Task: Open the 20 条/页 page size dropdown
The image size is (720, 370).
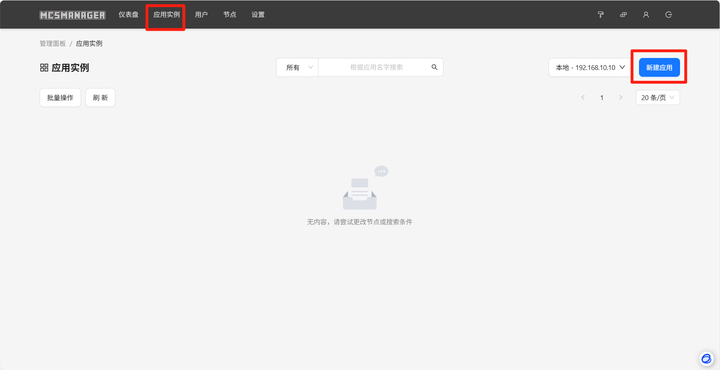Action: point(658,97)
